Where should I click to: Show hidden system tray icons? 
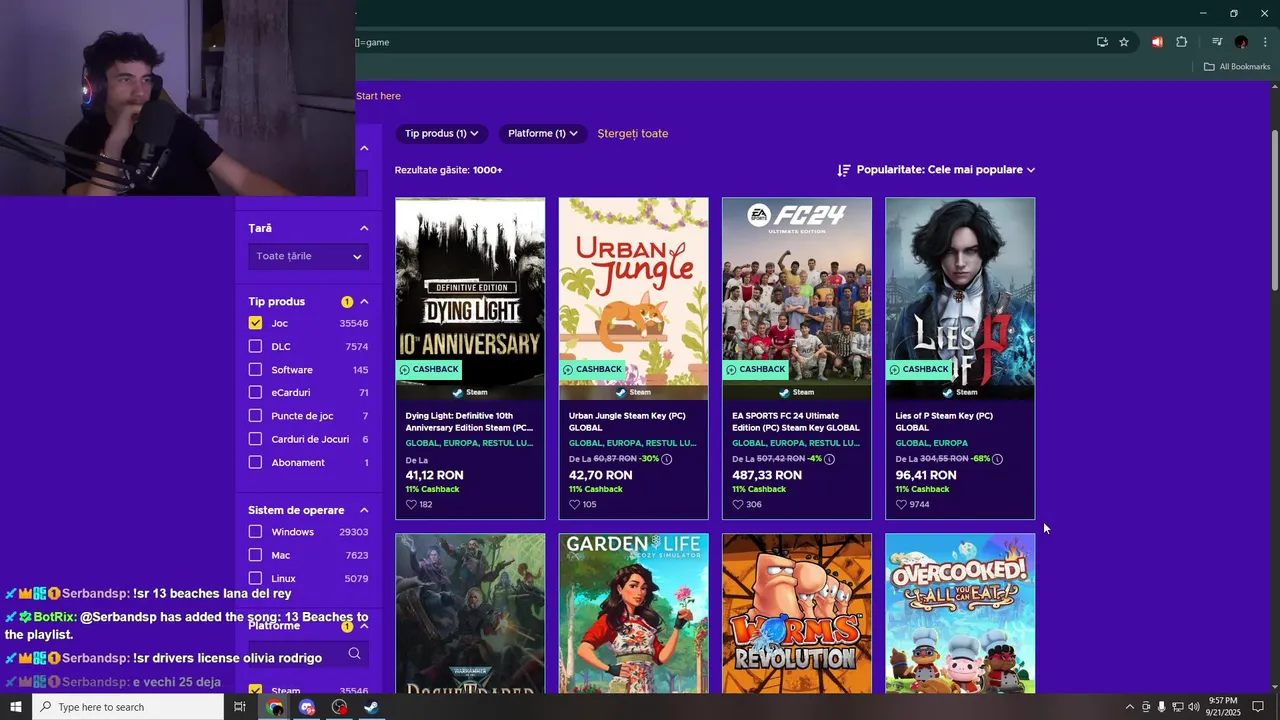pyautogui.click(x=1130, y=707)
